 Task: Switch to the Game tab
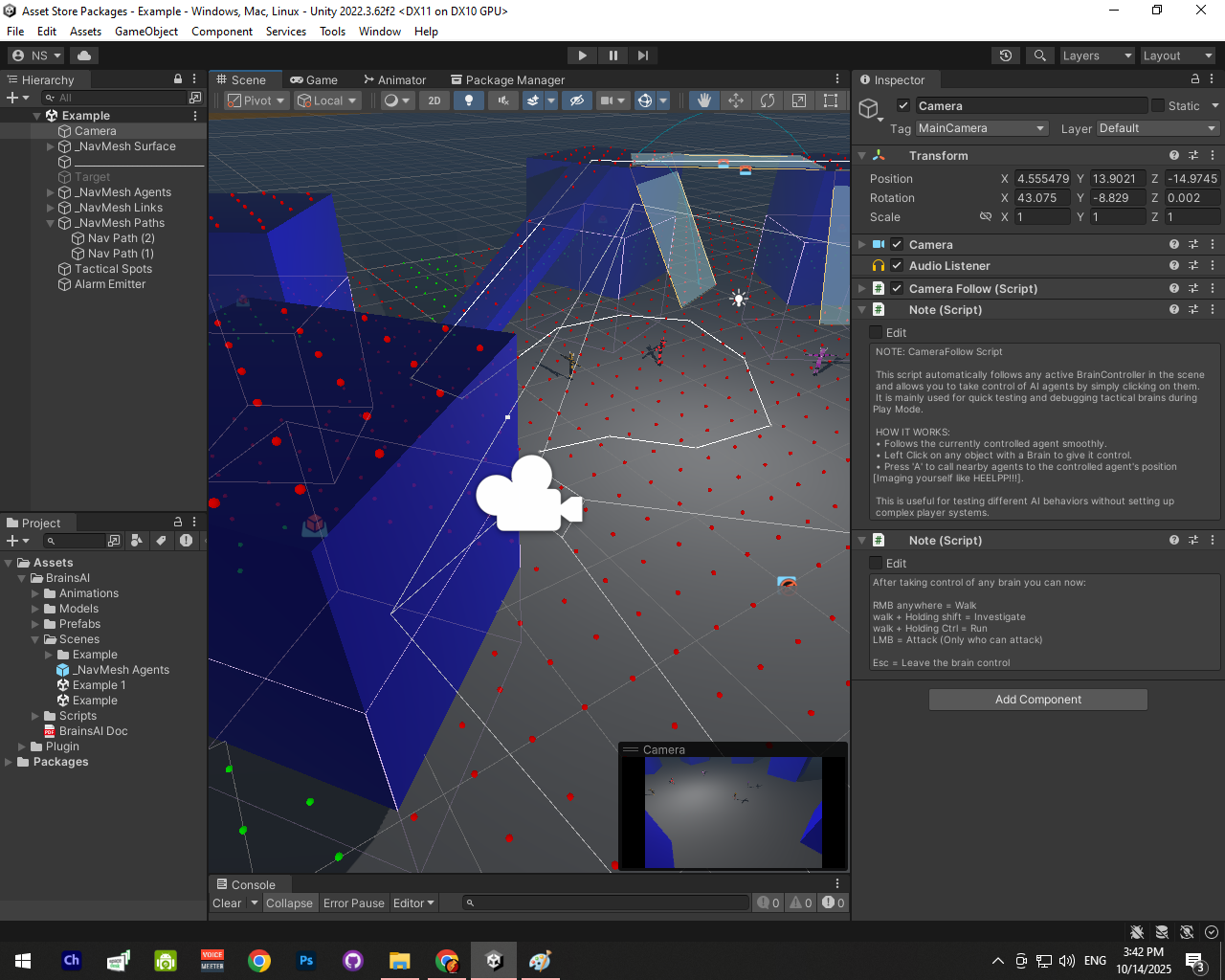pos(314,80)
